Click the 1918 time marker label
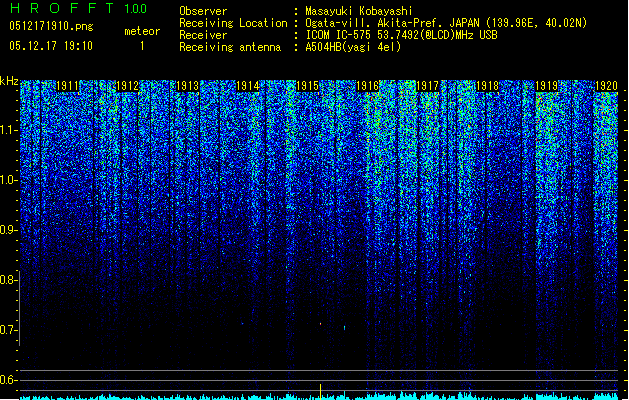 point(487,86)
